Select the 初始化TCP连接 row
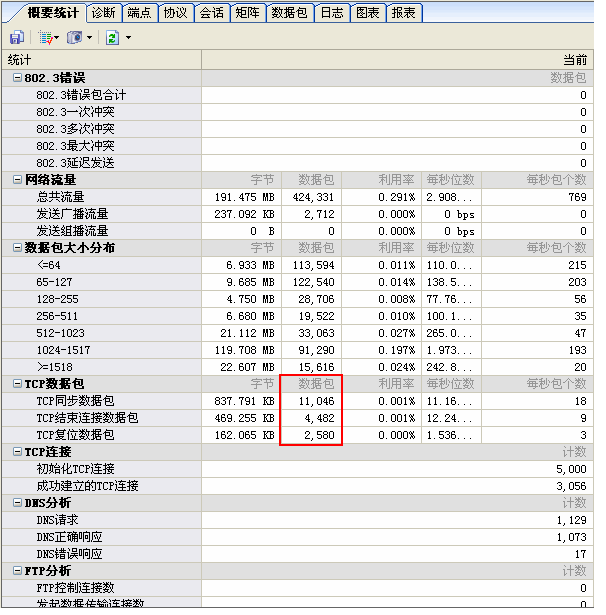 [x=297, y=469]
